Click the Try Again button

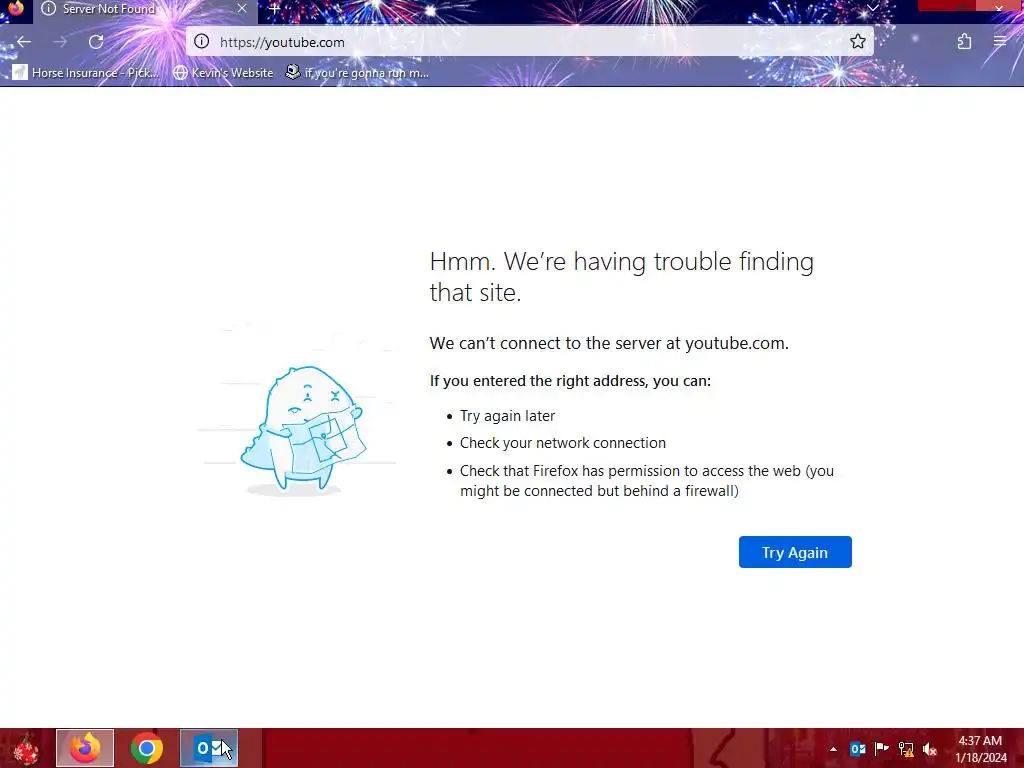795,552
